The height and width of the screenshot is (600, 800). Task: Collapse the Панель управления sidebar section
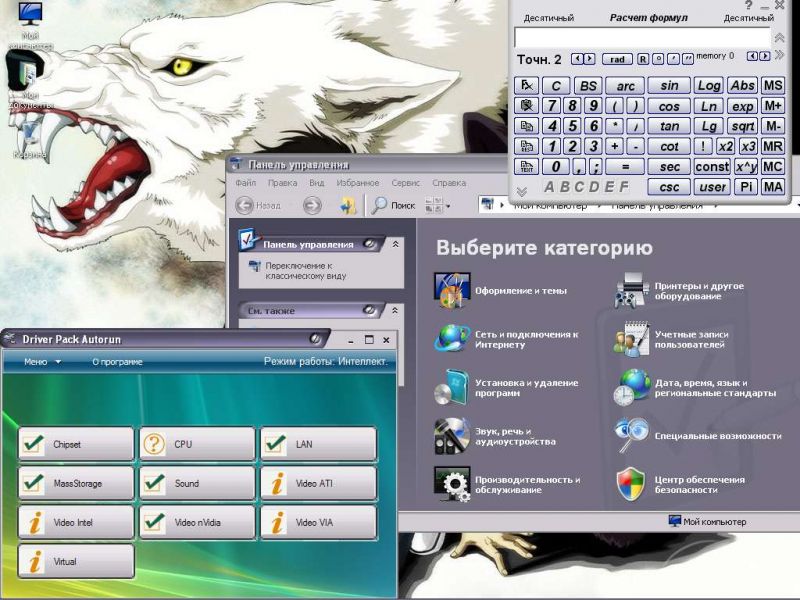395,243
